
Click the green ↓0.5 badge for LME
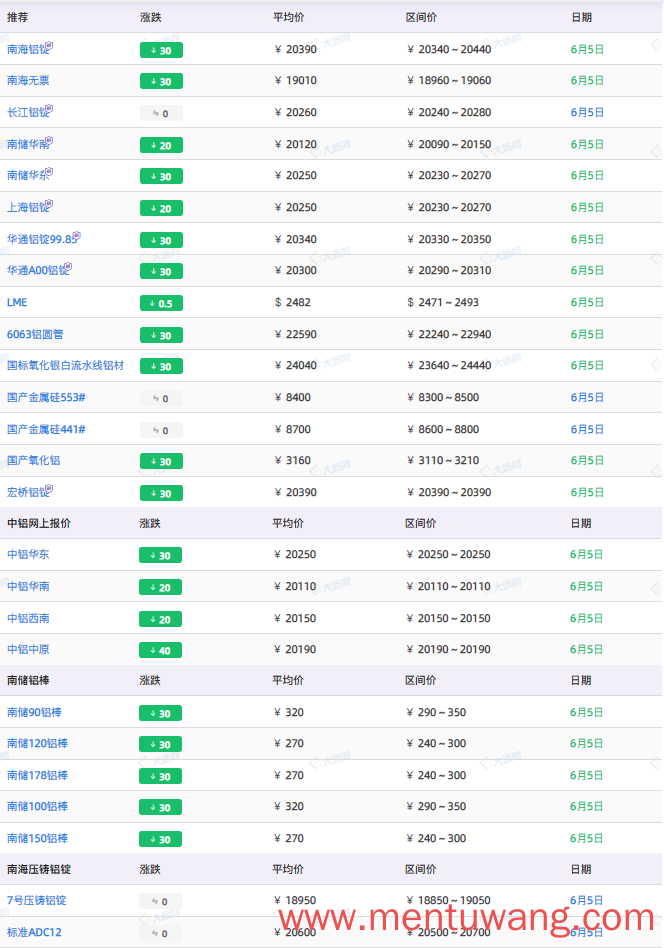(x=161, y=304)
